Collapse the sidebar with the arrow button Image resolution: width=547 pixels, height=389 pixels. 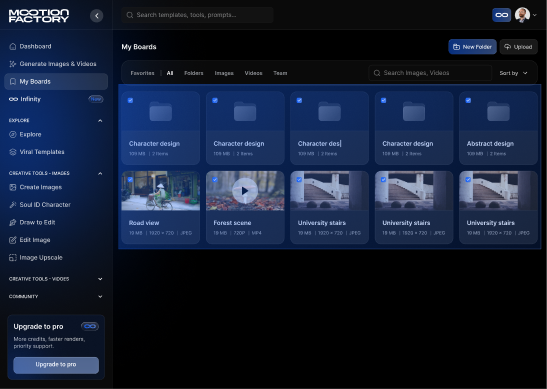97,15
